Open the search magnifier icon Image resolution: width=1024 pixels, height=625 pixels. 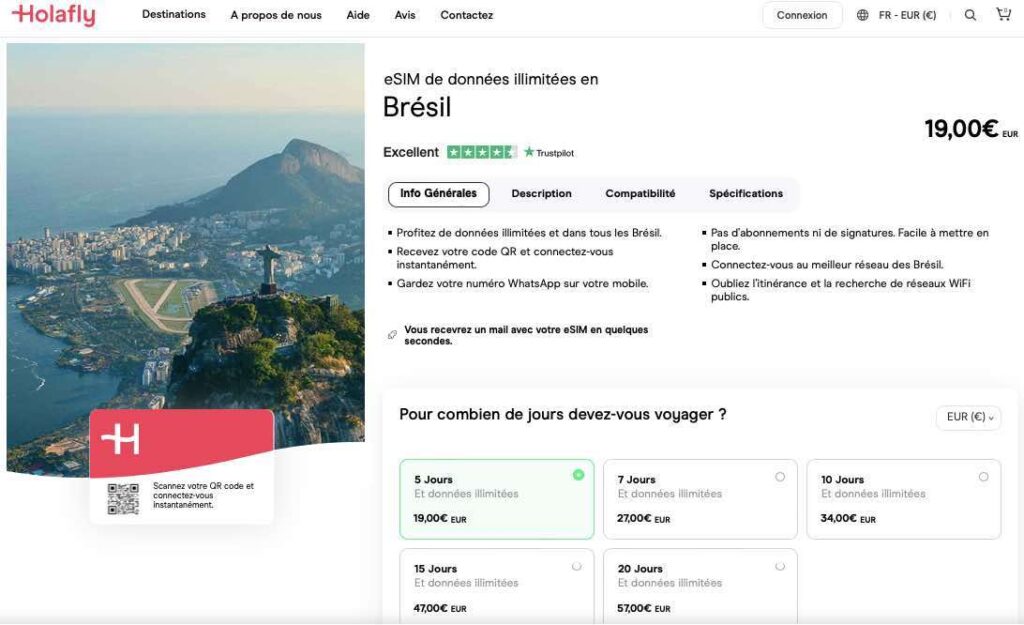tap(970, 15)
